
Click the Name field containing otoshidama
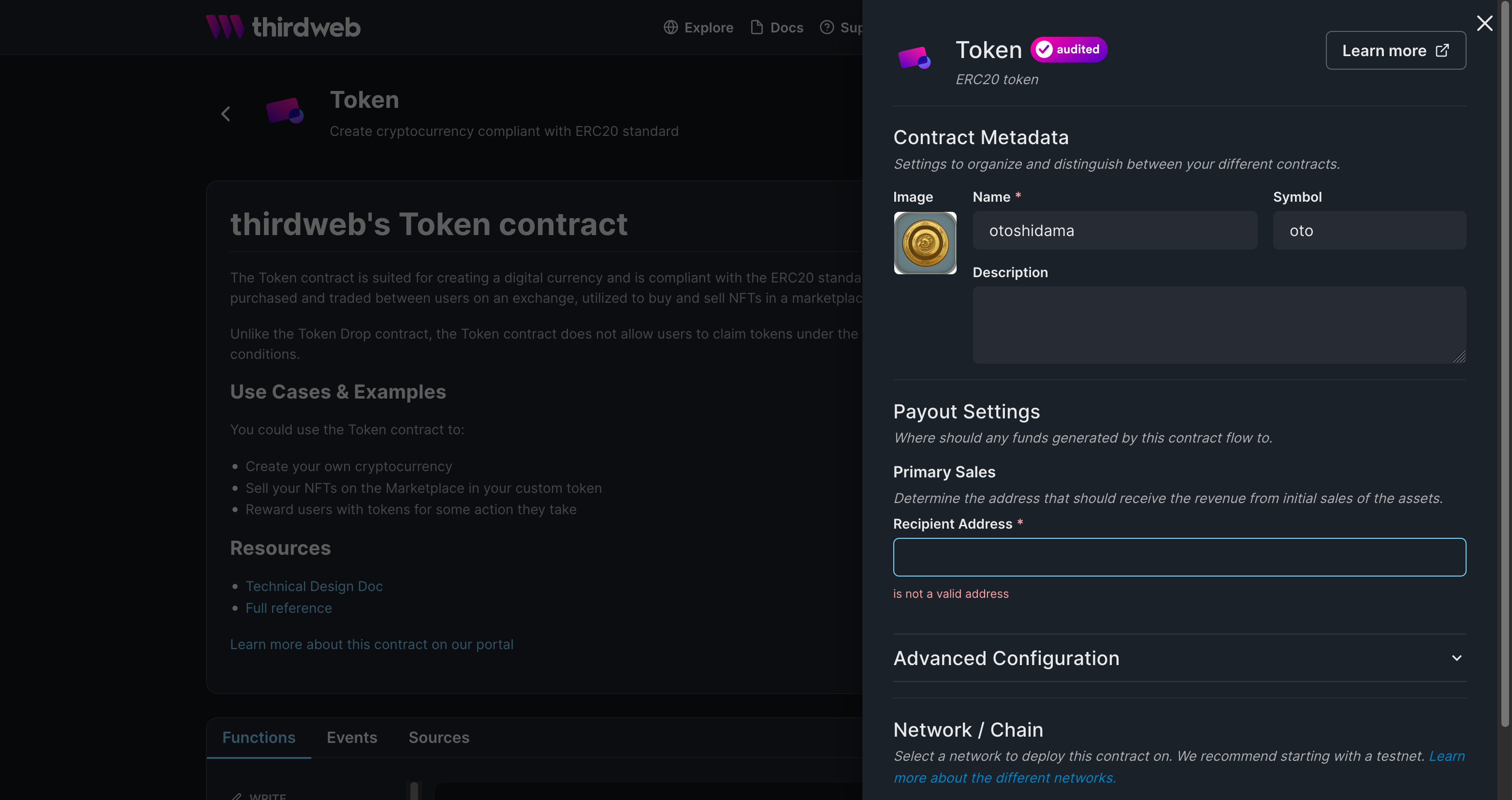tap(1115, 230)
